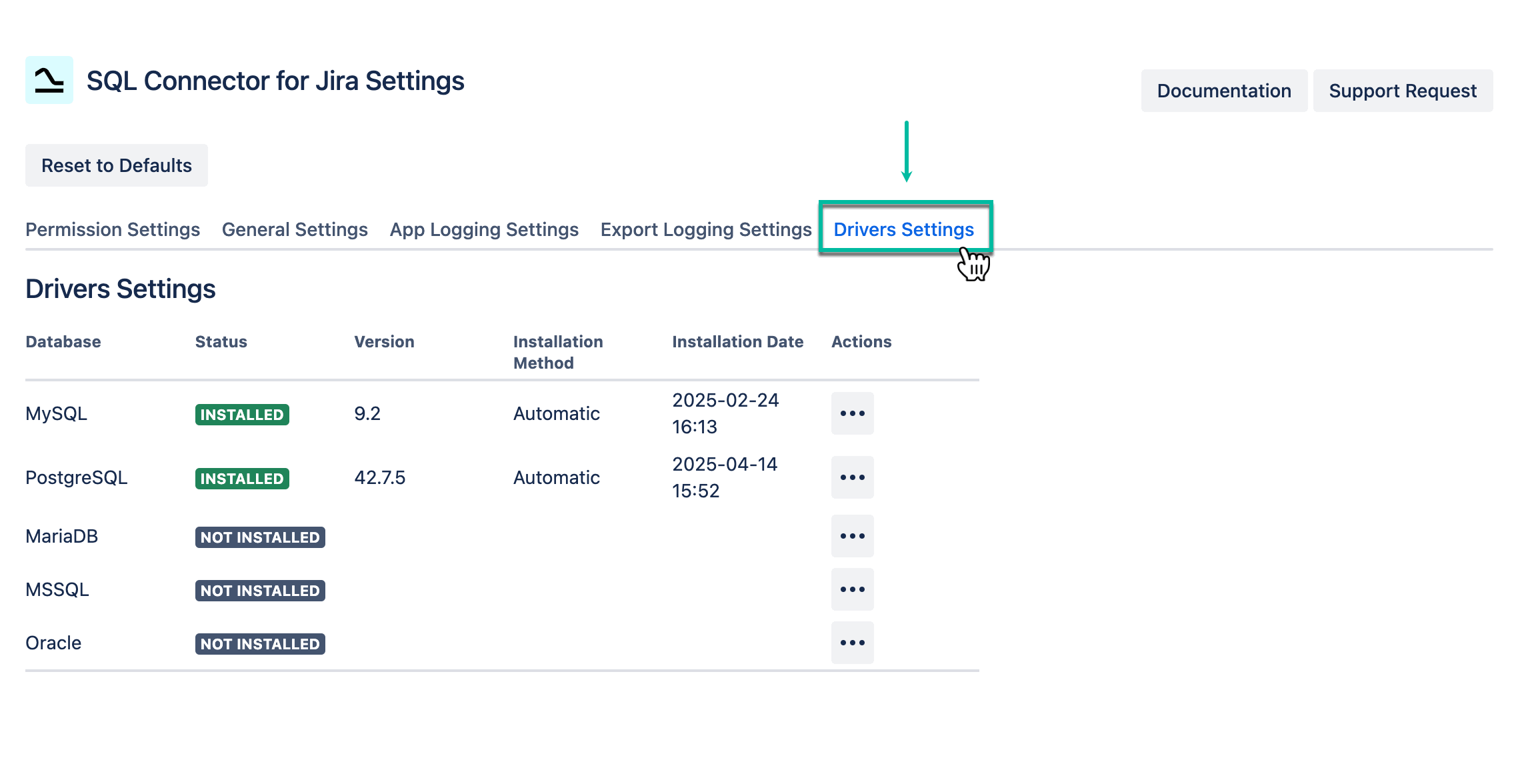Select the App Logging Settings tab
Viewport: 1520px width, 784px height.
point(483,229)
